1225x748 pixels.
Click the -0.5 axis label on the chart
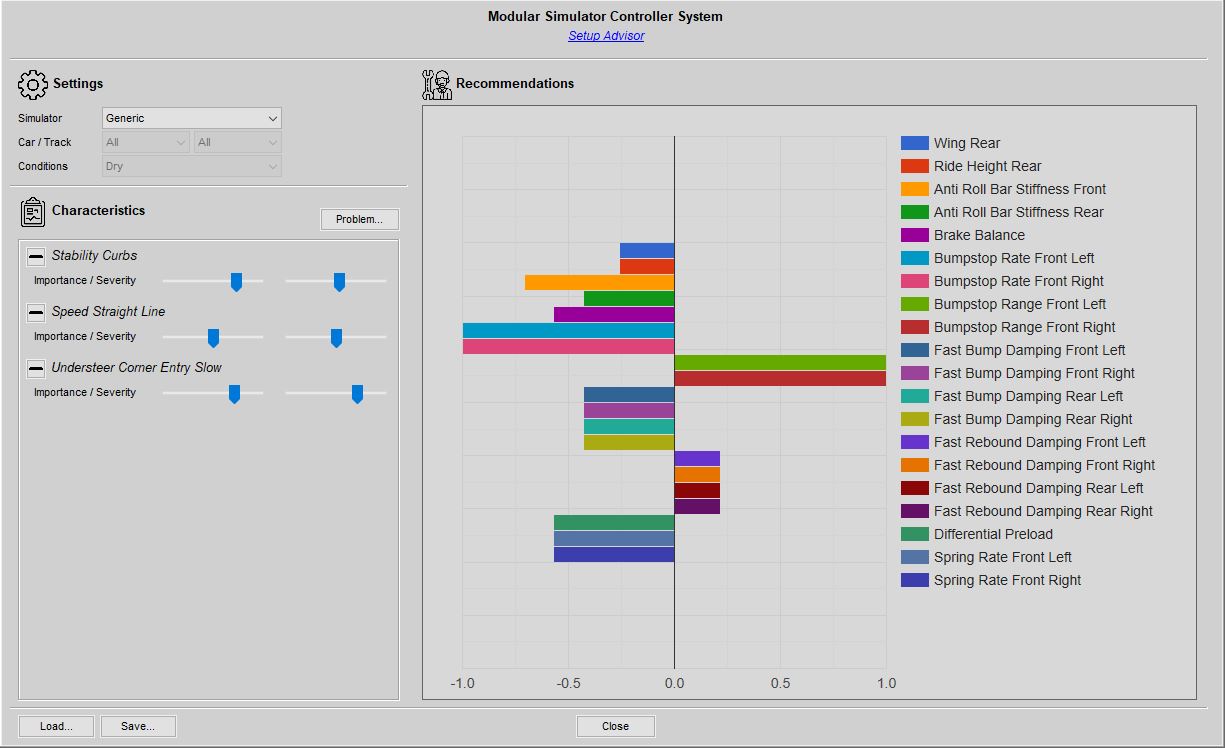568,684
